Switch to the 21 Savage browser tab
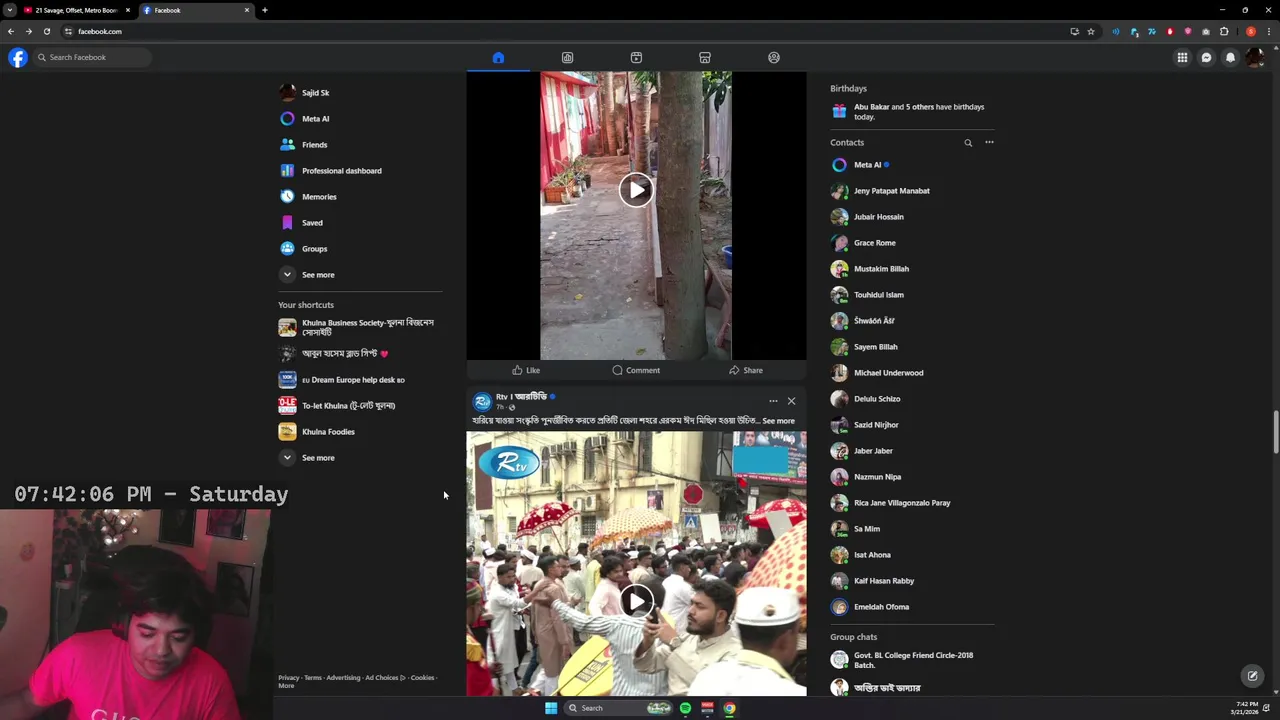The height and width of the screenshot is (720, 1280). (77, 10)
